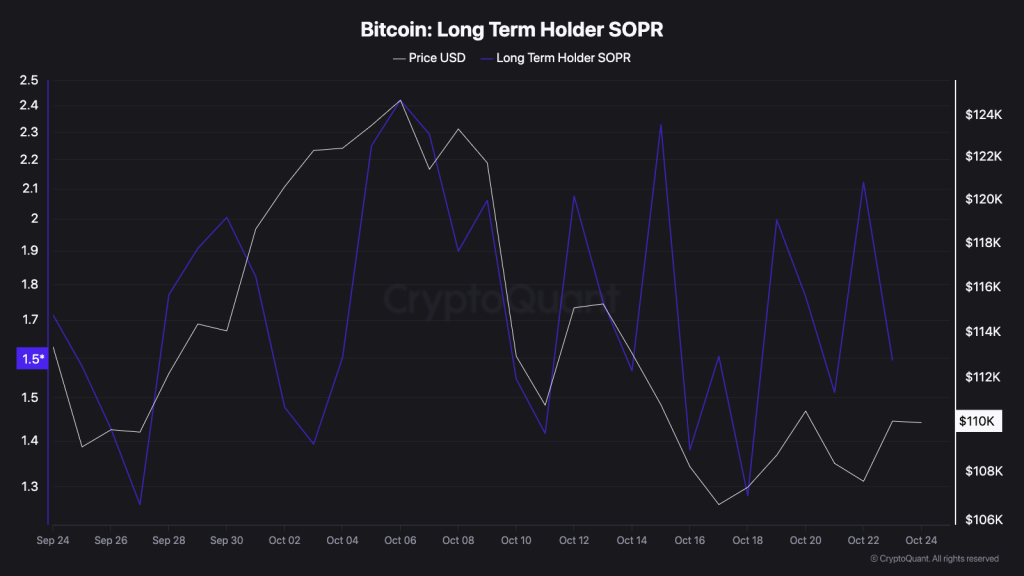Click the CryptoQuant watermark in chart center
The image size is (1024, 576).
coord(502,298)
